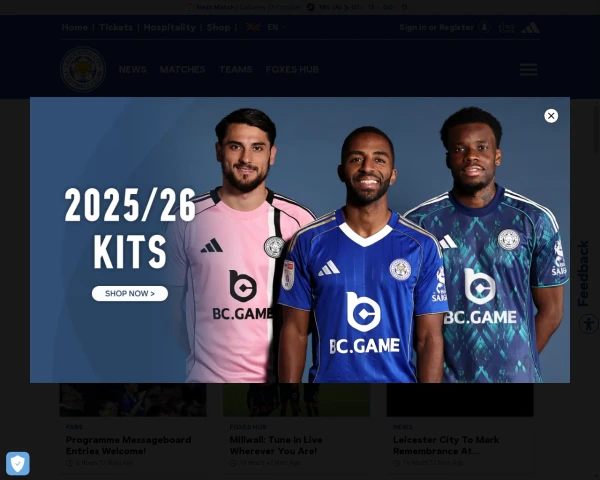Click the Hospitality link

click(x=170, y=27)
